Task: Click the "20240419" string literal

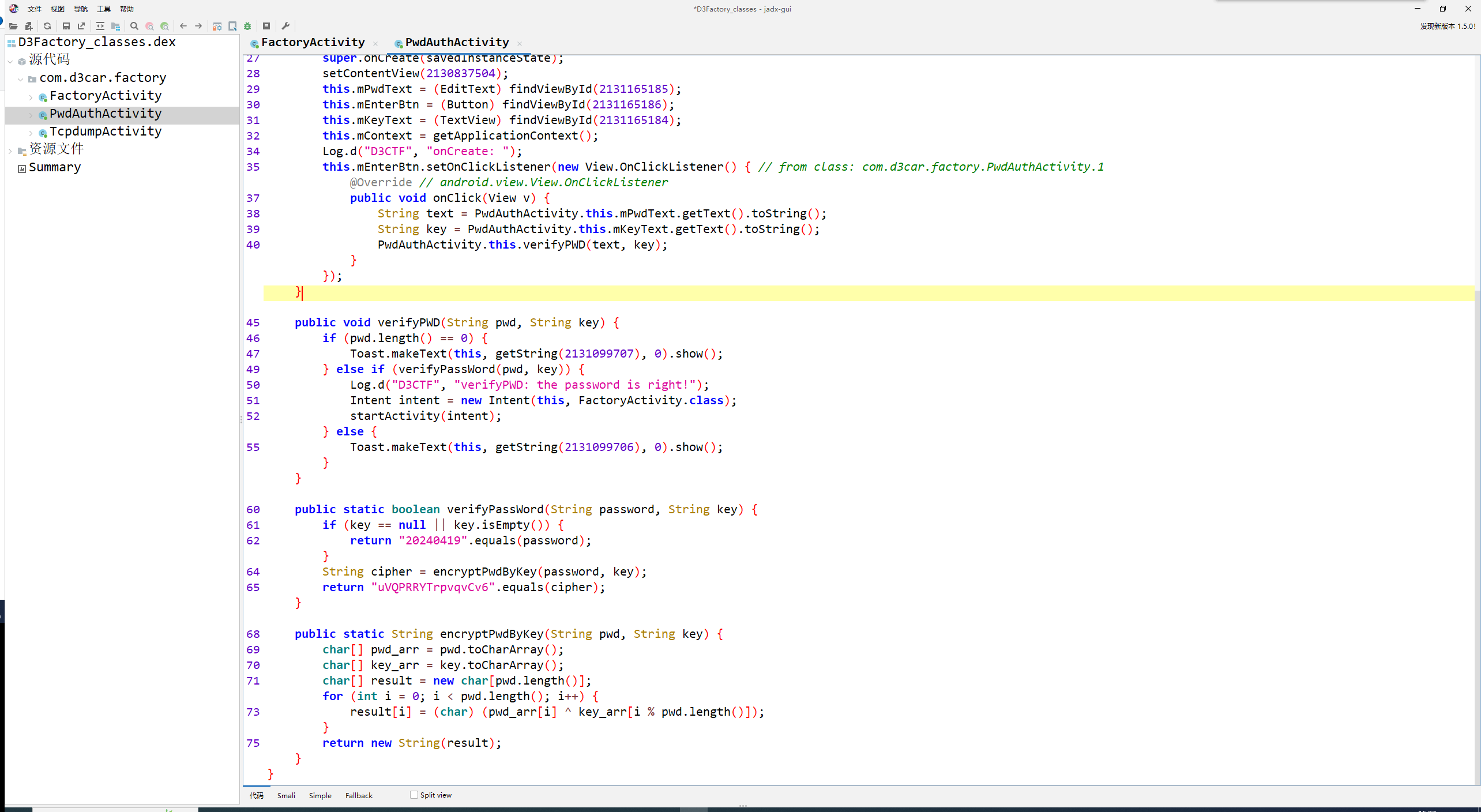Action: (x=433, y=540)
